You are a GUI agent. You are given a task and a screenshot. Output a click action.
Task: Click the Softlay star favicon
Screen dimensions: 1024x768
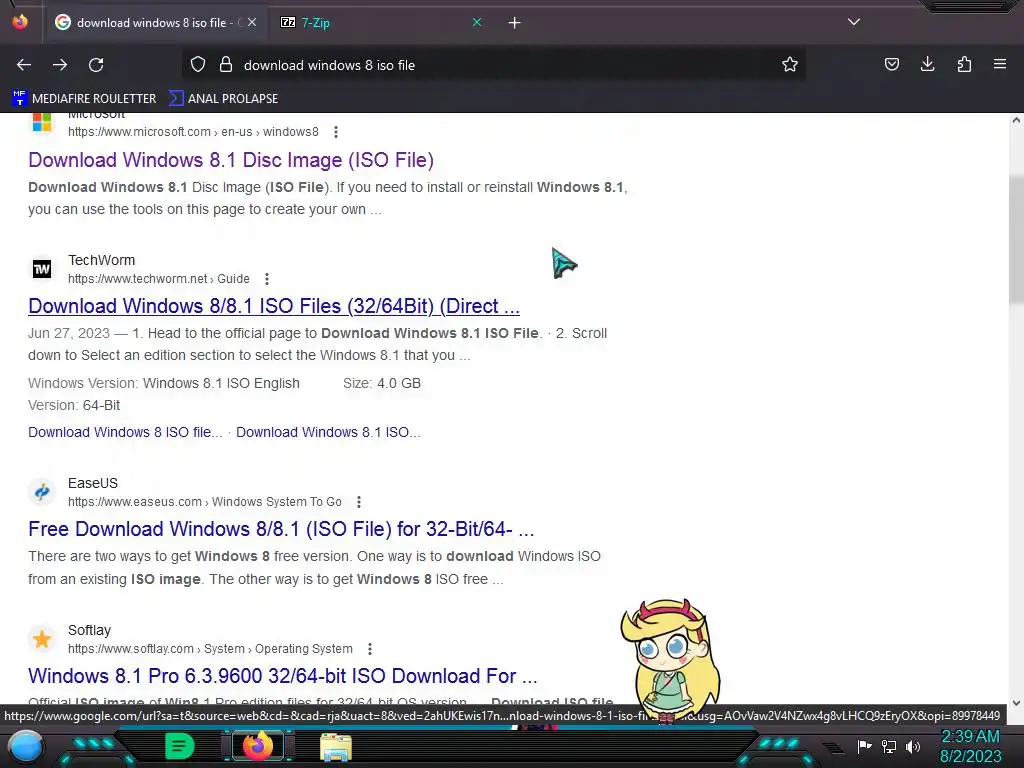(x=42, y=639)
